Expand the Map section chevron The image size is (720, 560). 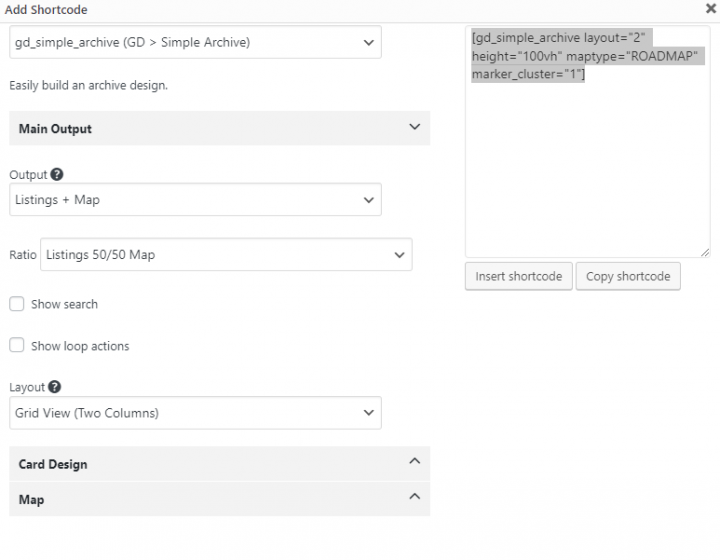(415, 497)
